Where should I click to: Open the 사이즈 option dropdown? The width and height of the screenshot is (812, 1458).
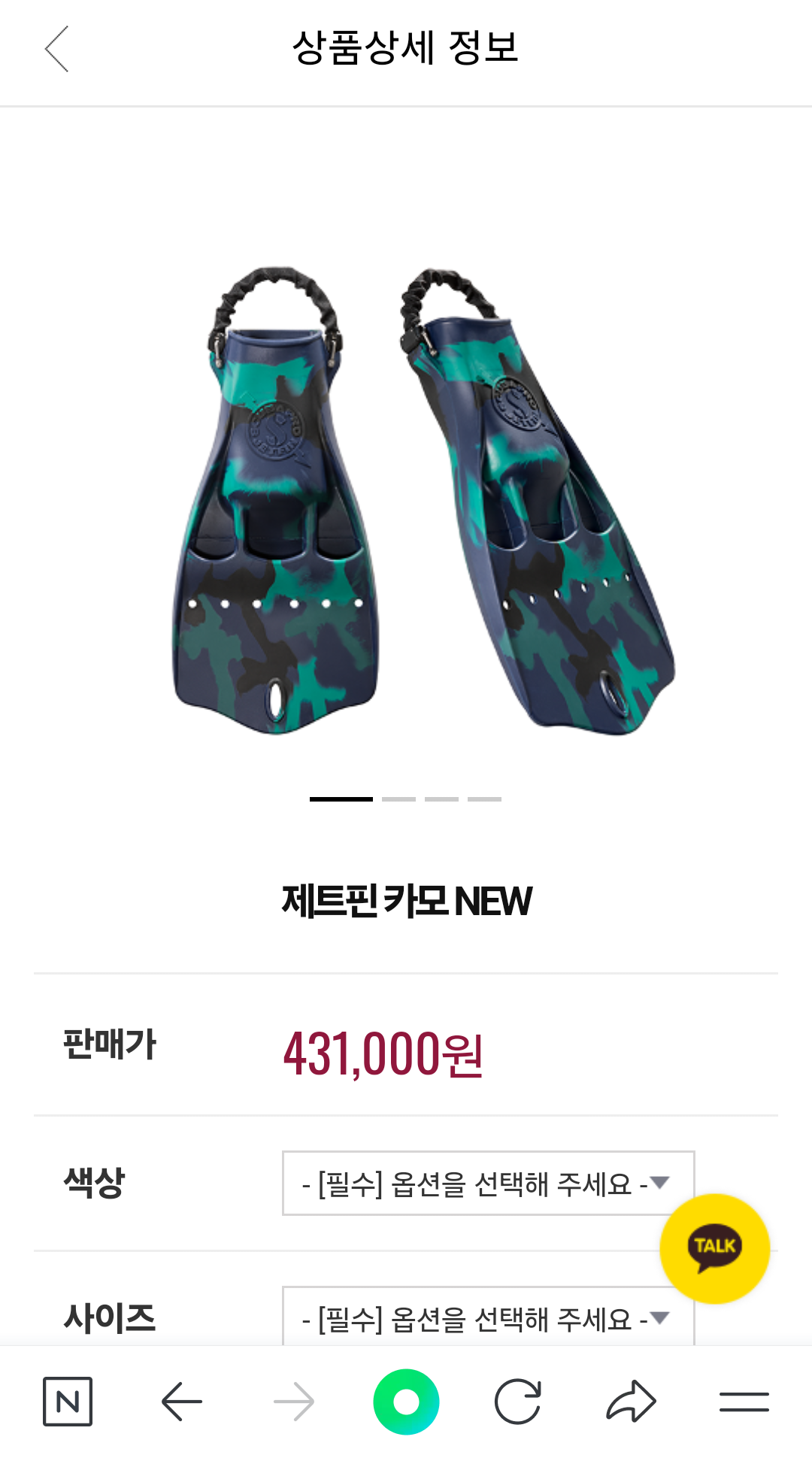(x=488, y=1316)
